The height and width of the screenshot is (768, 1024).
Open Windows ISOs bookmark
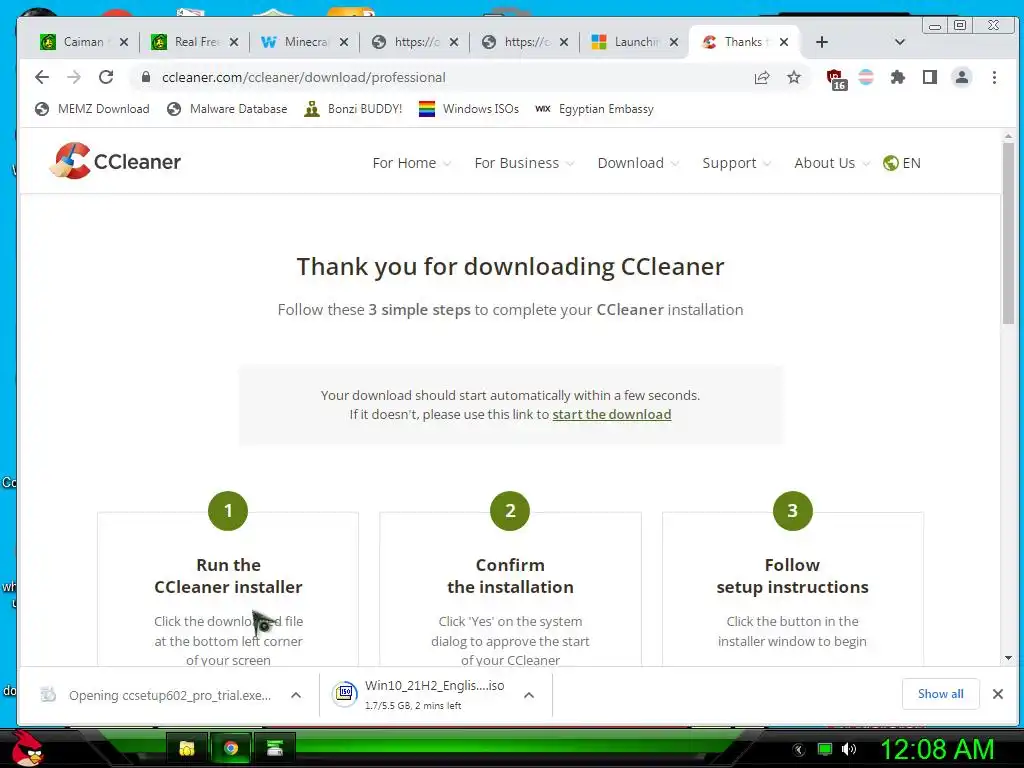click(469, 109)
